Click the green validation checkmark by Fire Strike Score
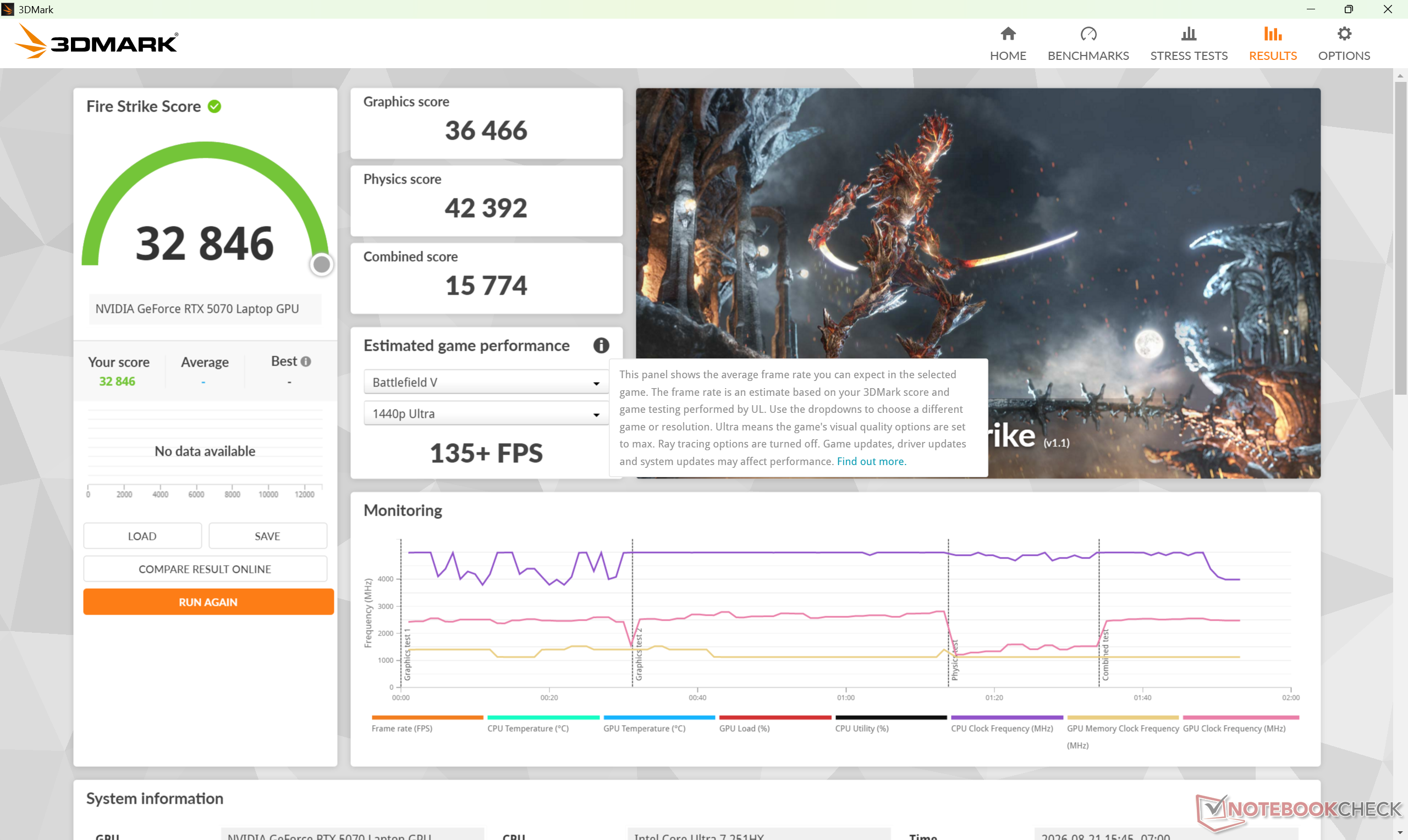 [x=215, y=107]
